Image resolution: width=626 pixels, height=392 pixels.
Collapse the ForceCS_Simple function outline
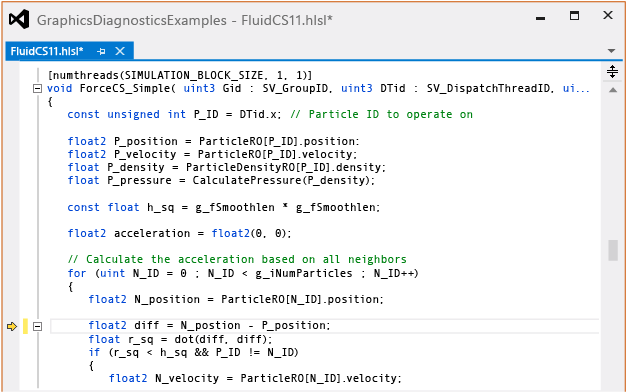pyautogui.click(x=37, y=89)
